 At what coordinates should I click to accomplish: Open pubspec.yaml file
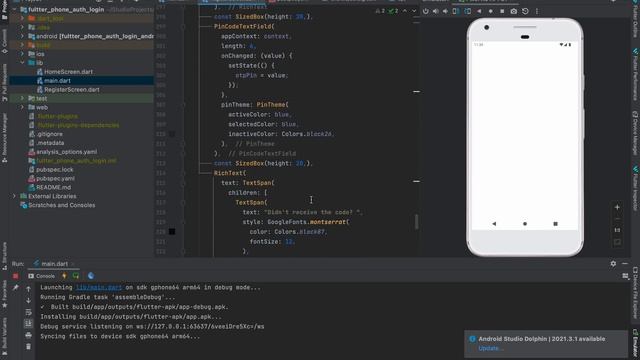tap(55, 179)
